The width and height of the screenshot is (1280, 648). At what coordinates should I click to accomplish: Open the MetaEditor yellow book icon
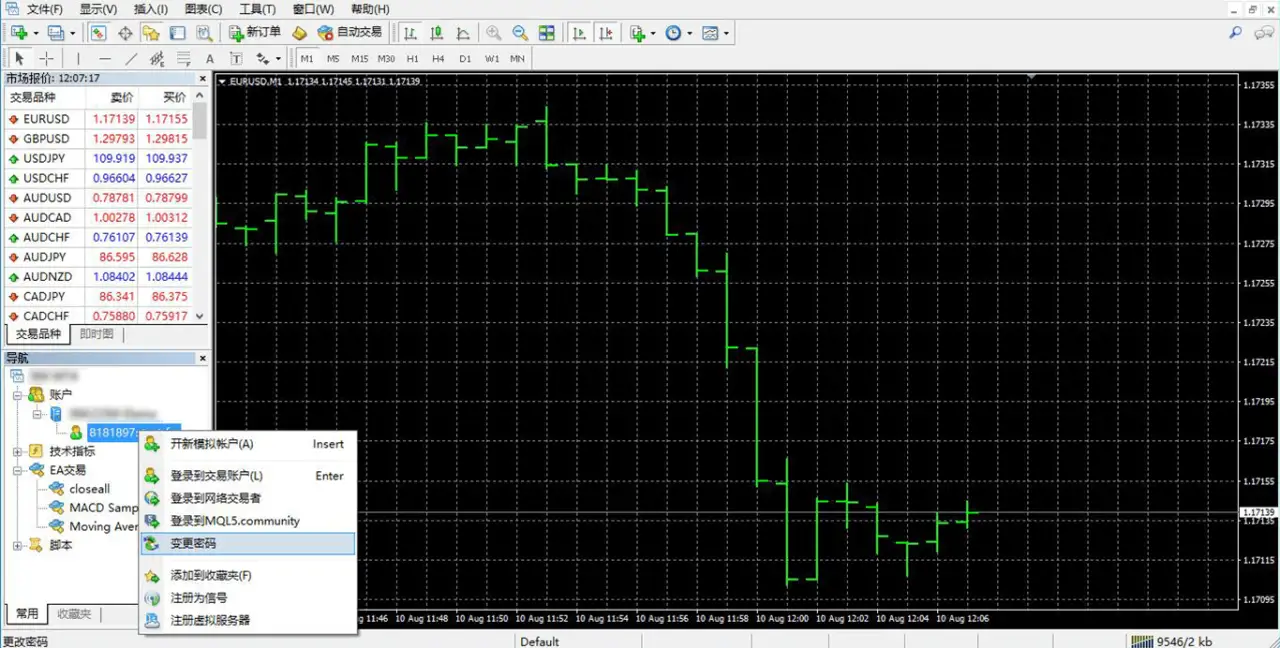(x=299, y=33)
